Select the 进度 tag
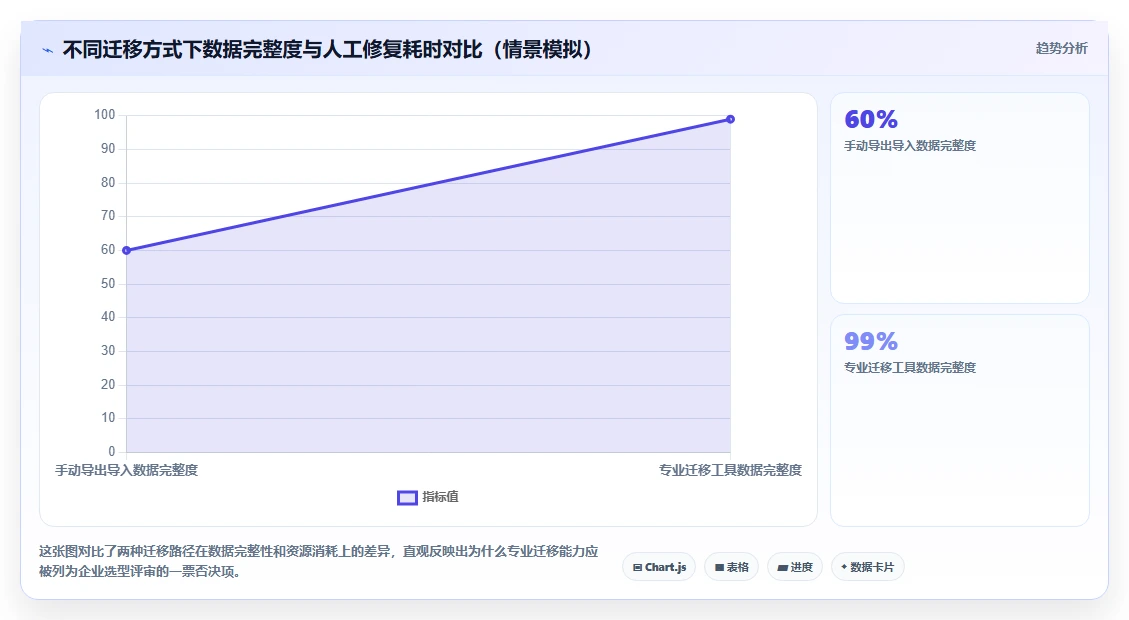The height and width of the screenshot is (620, 1129). (x=795, y=567)
